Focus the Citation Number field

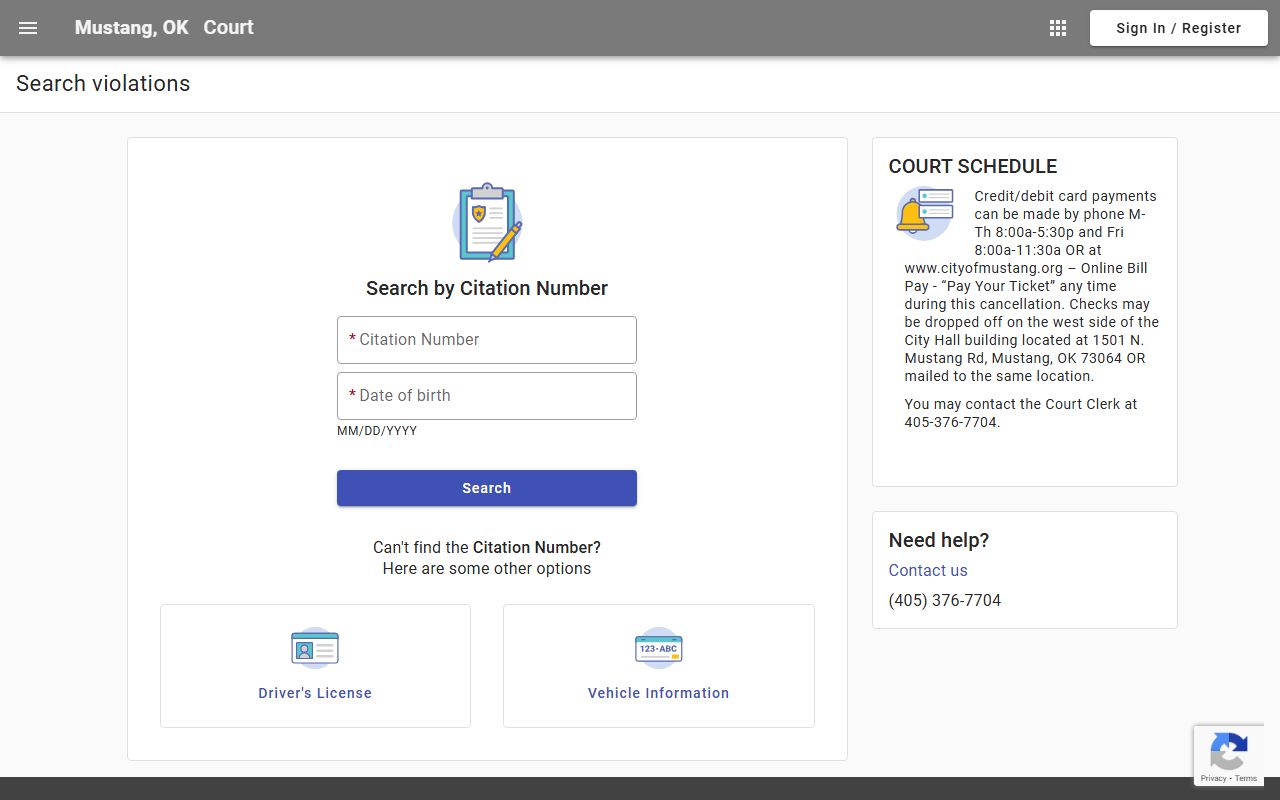(x=487, y=340)
